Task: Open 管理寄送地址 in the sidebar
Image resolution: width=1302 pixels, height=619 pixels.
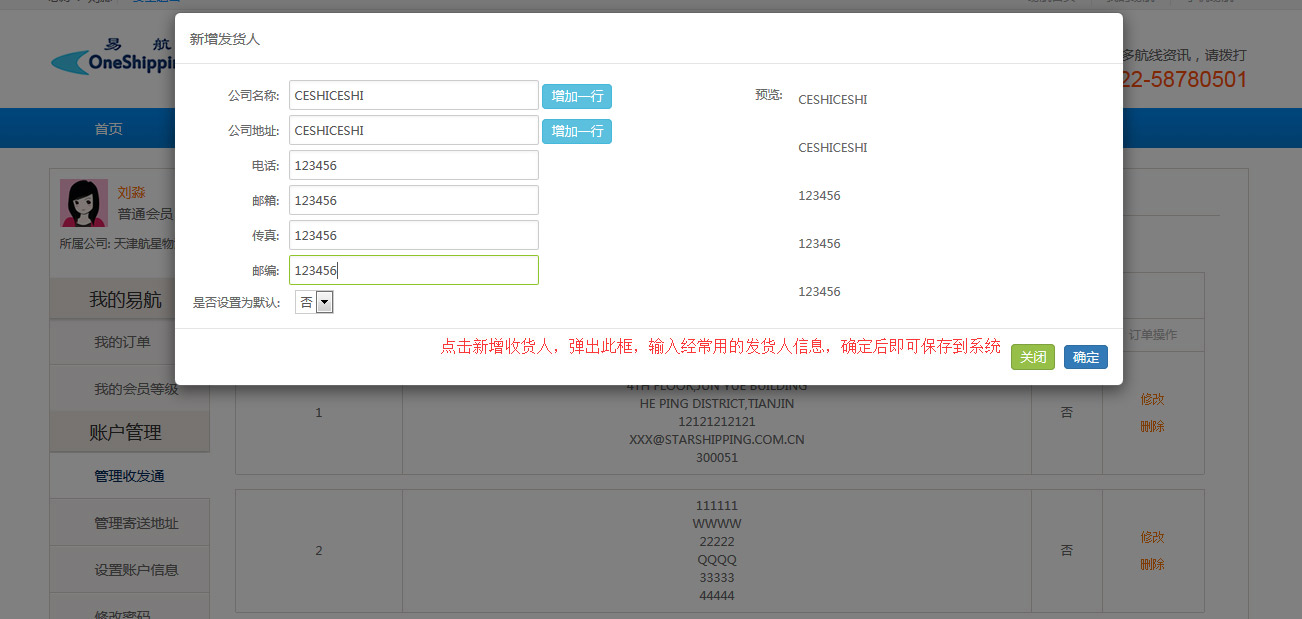Action: [136, 523]
